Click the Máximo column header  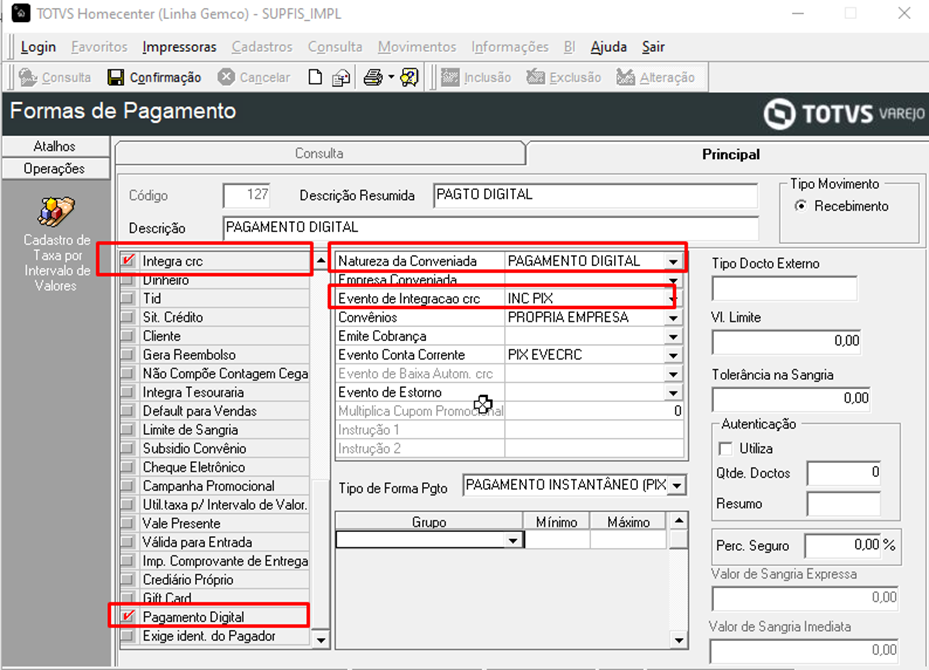(x=629, y=521)
